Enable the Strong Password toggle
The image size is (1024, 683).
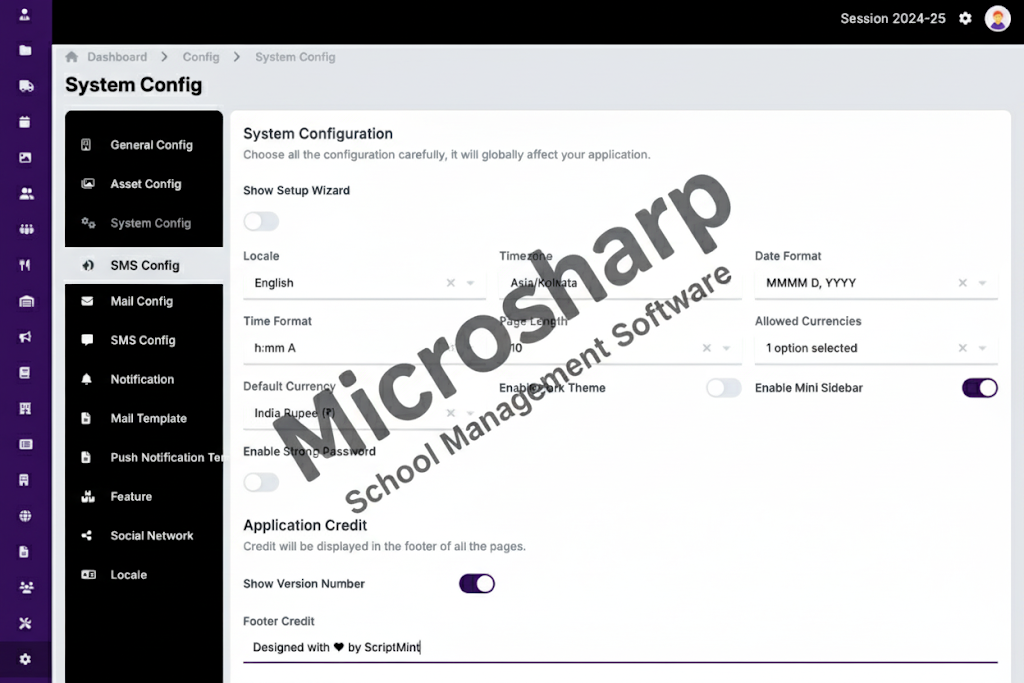point(261,482)
